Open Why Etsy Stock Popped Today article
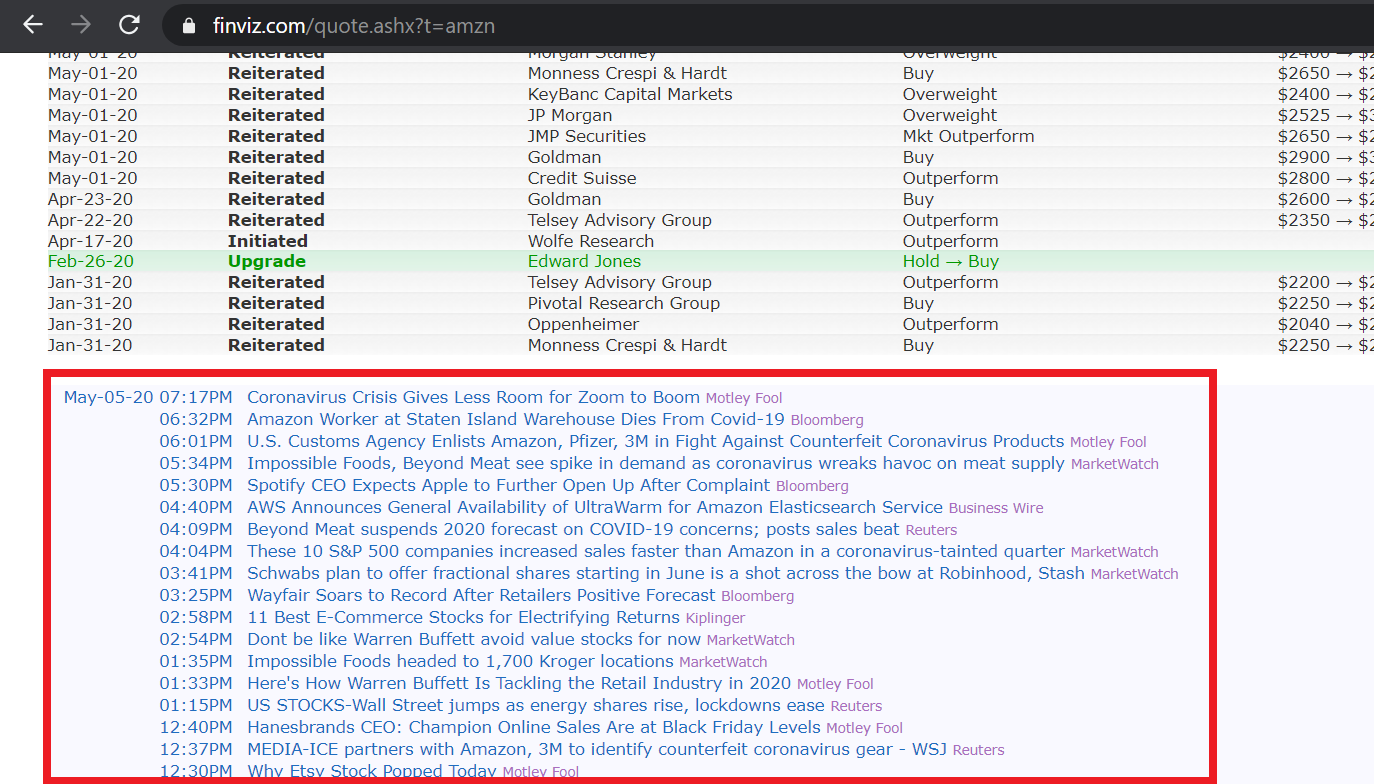This screenshot has width=1374, height=784. pyautogui.click(x=372, y=771)
